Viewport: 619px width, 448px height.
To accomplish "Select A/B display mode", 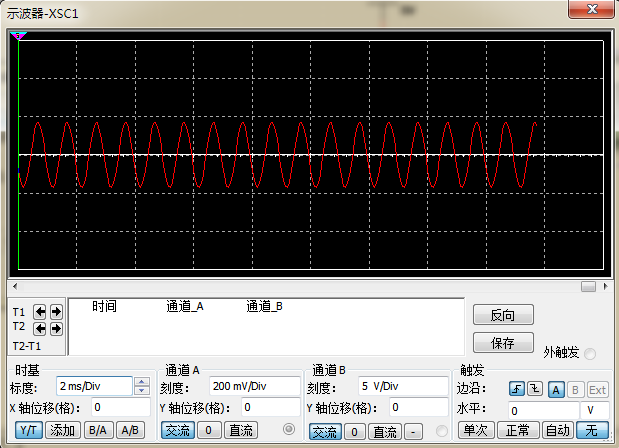I will click(x=130, y=430).
